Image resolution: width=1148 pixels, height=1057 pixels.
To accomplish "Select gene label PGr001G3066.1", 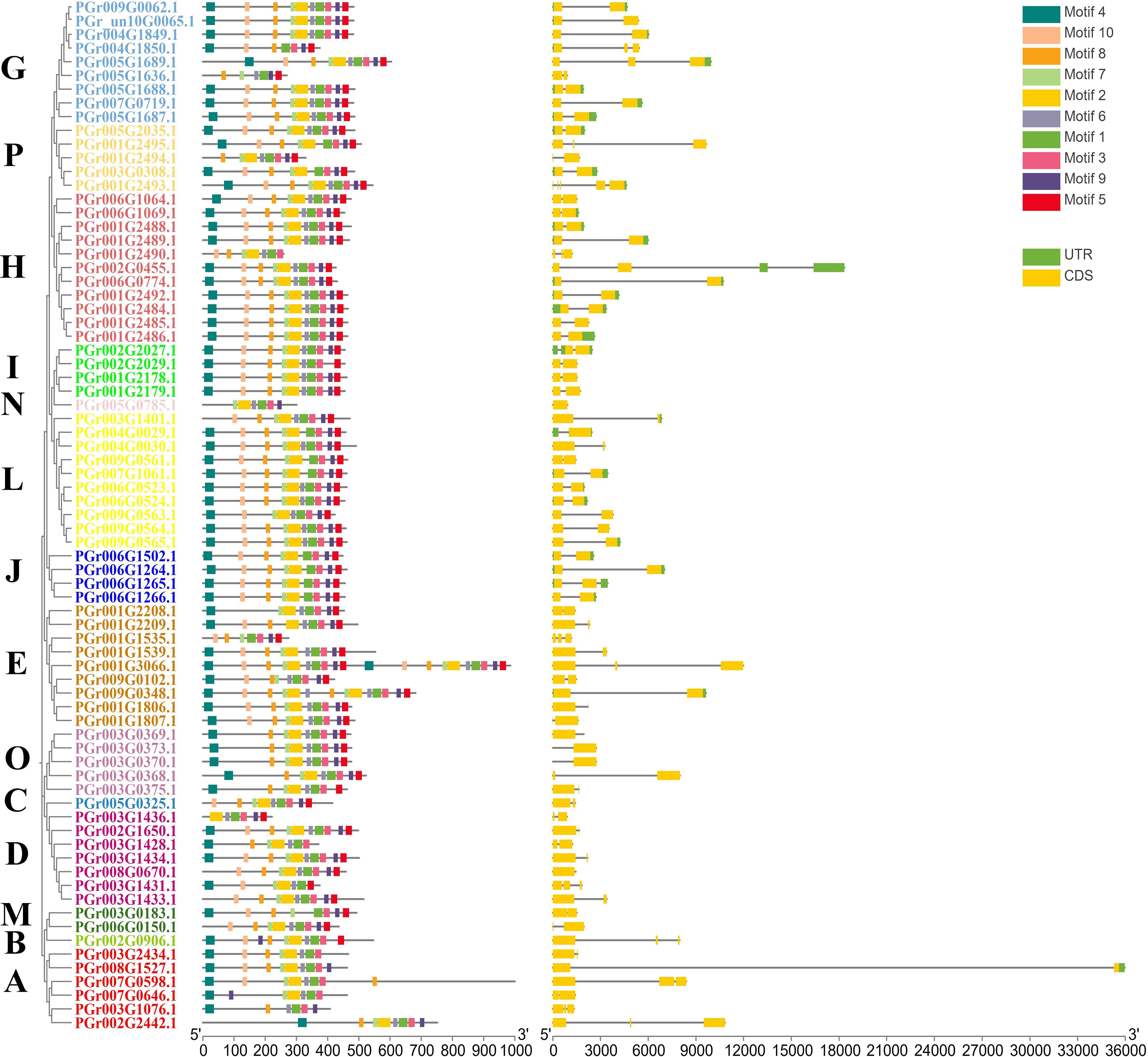I will point(126,666).
